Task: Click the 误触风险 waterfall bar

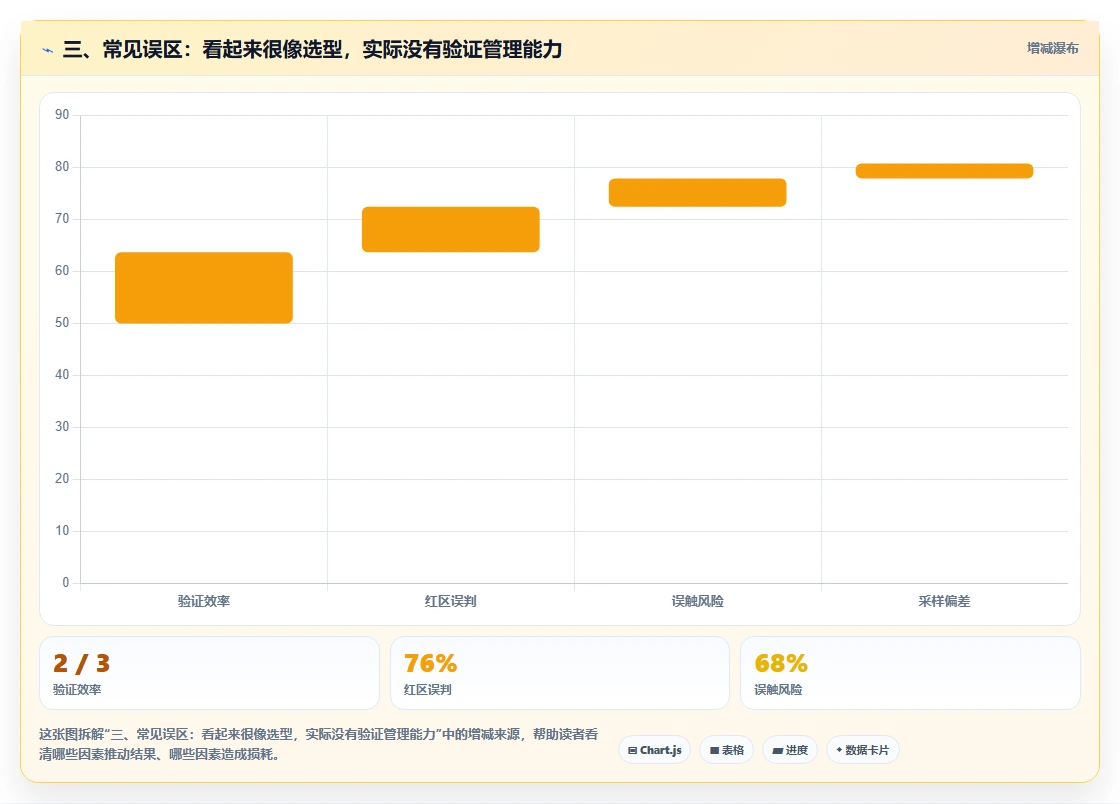Action: point(697,193)
